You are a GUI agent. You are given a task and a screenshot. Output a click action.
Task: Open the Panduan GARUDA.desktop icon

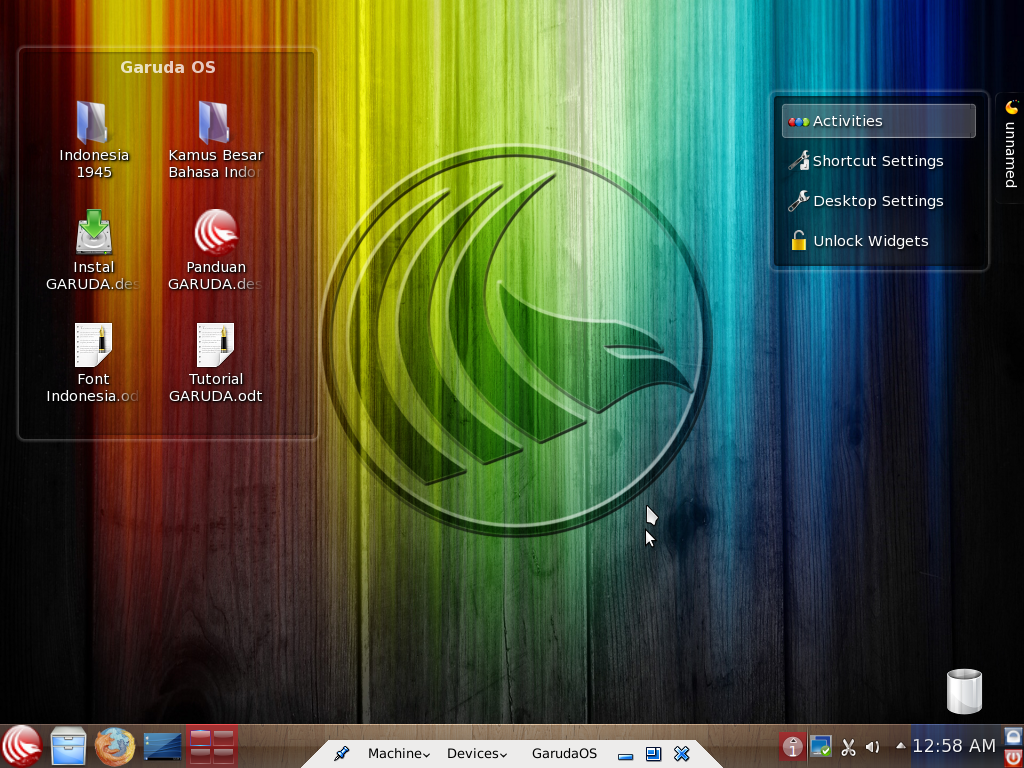click(x=215, y=232)
